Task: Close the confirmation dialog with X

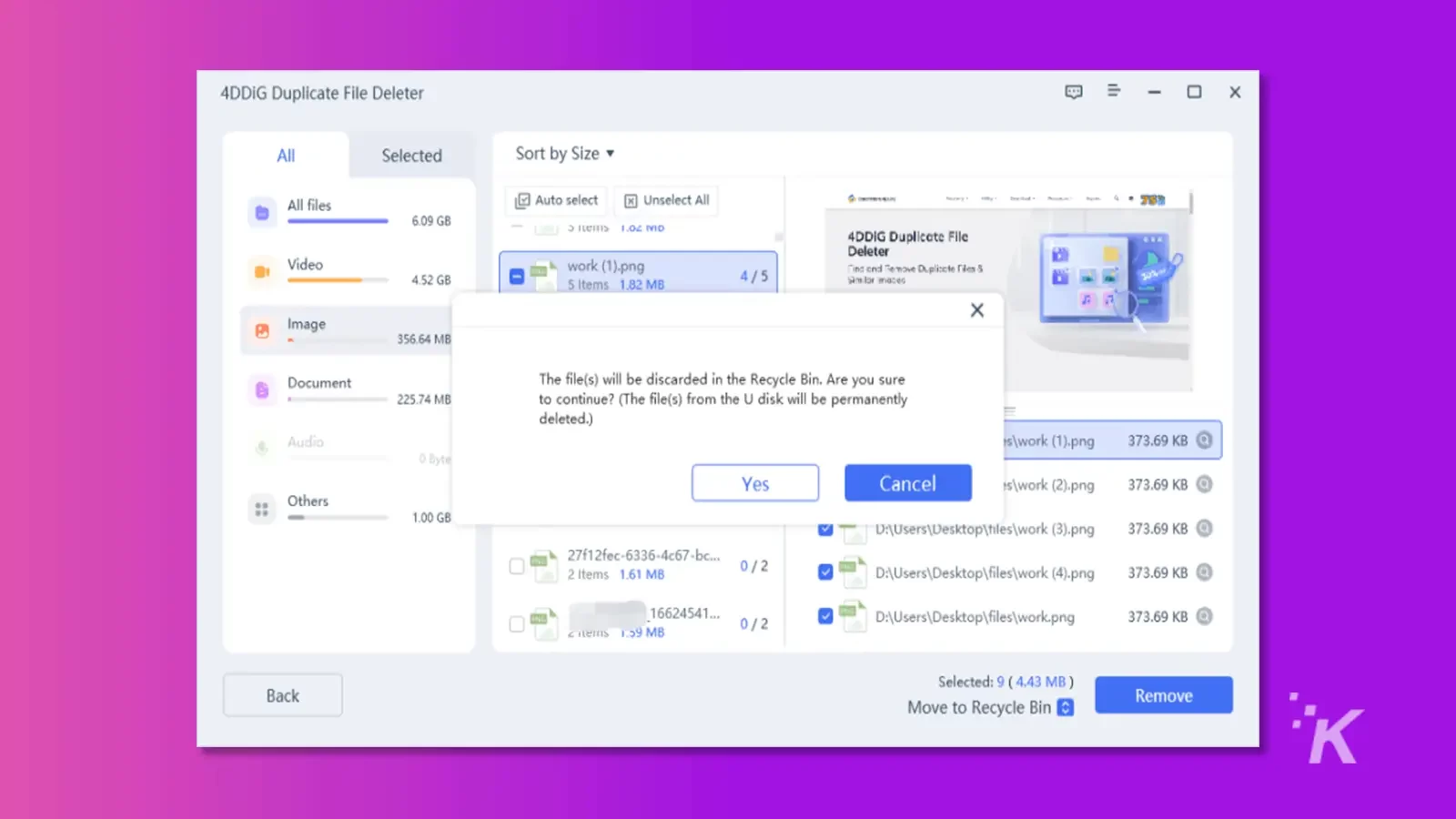Action: tap(977, 310)
